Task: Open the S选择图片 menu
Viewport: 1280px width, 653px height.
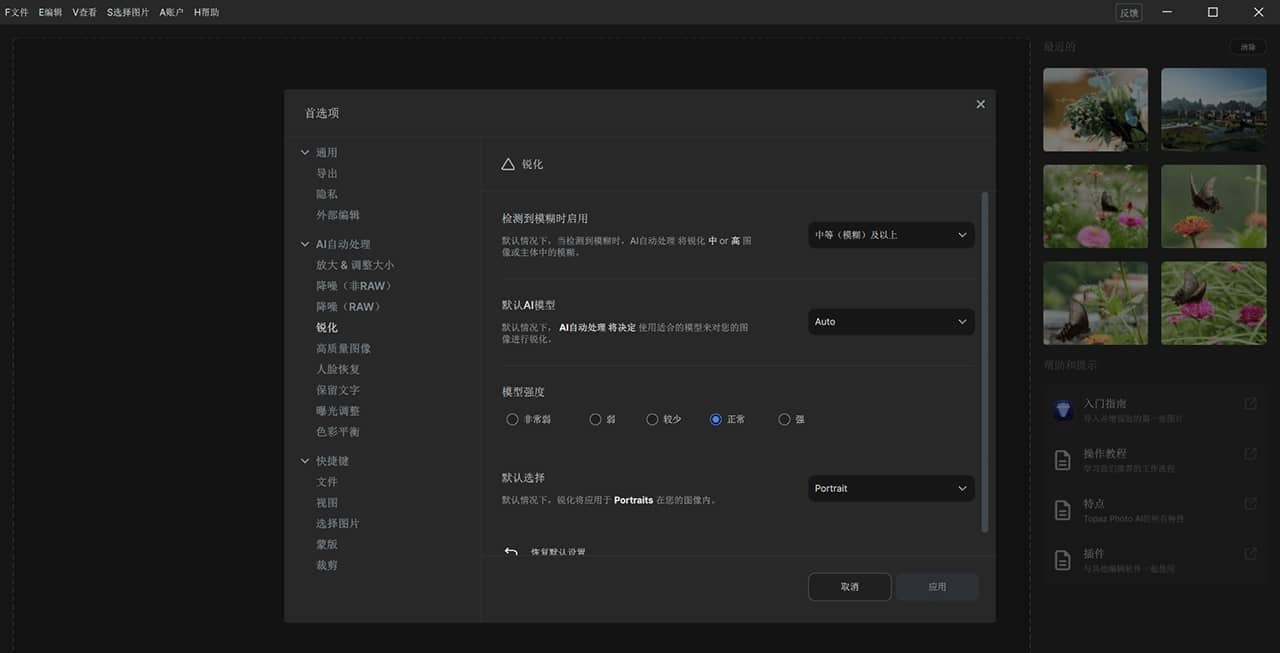Action: [128, 12]
